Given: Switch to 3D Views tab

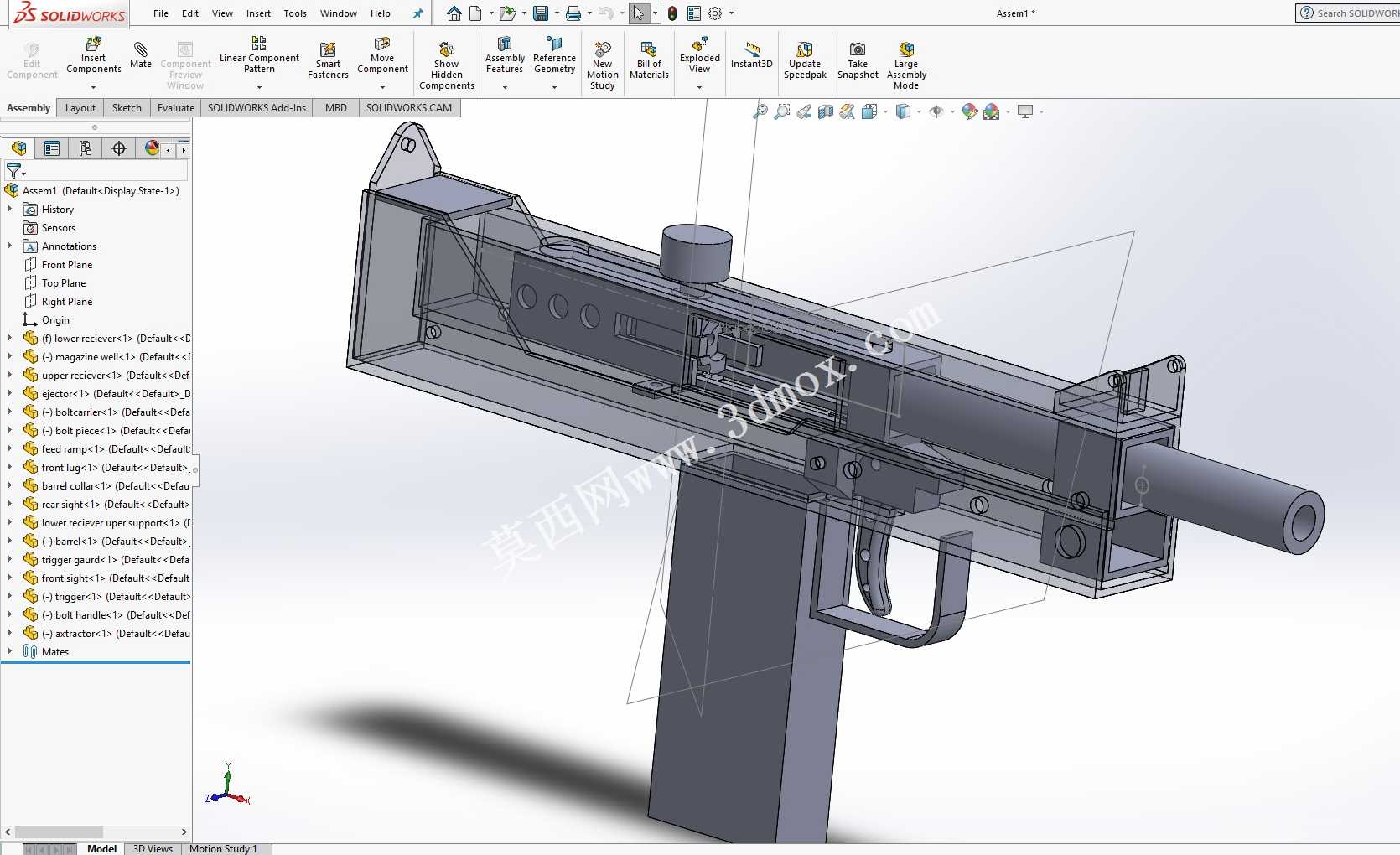Looking at the screenshot, I should click(153, 848).
